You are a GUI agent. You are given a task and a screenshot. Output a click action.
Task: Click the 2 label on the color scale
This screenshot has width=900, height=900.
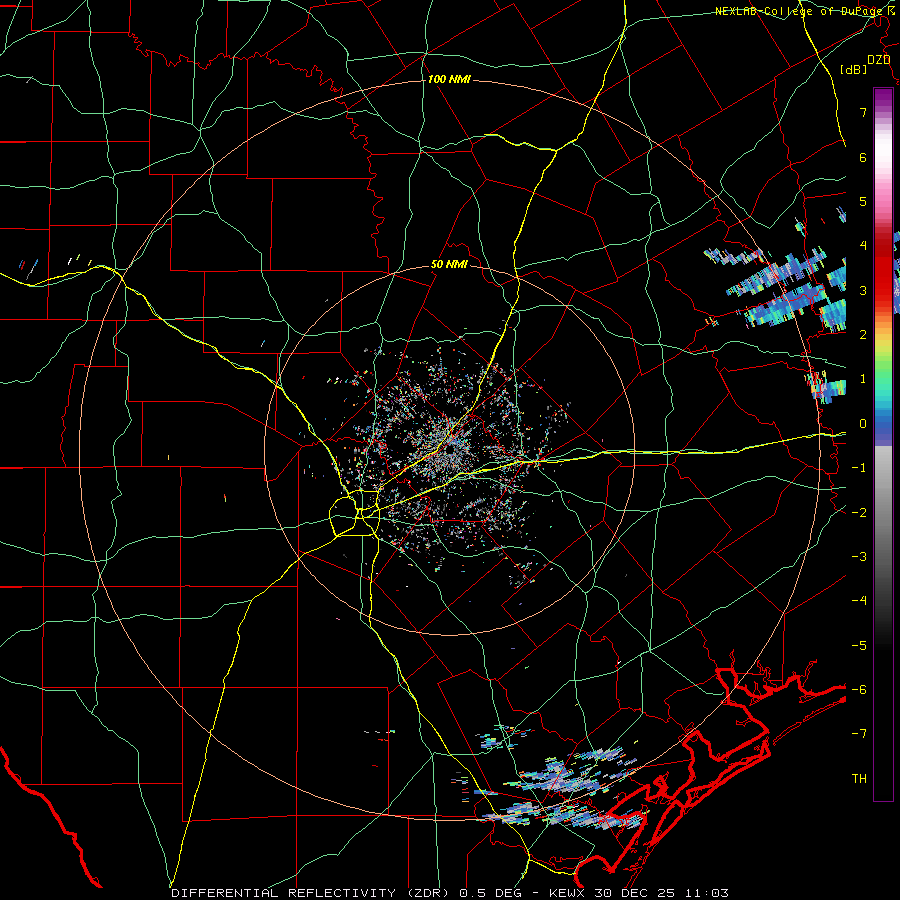pos(863,335)
